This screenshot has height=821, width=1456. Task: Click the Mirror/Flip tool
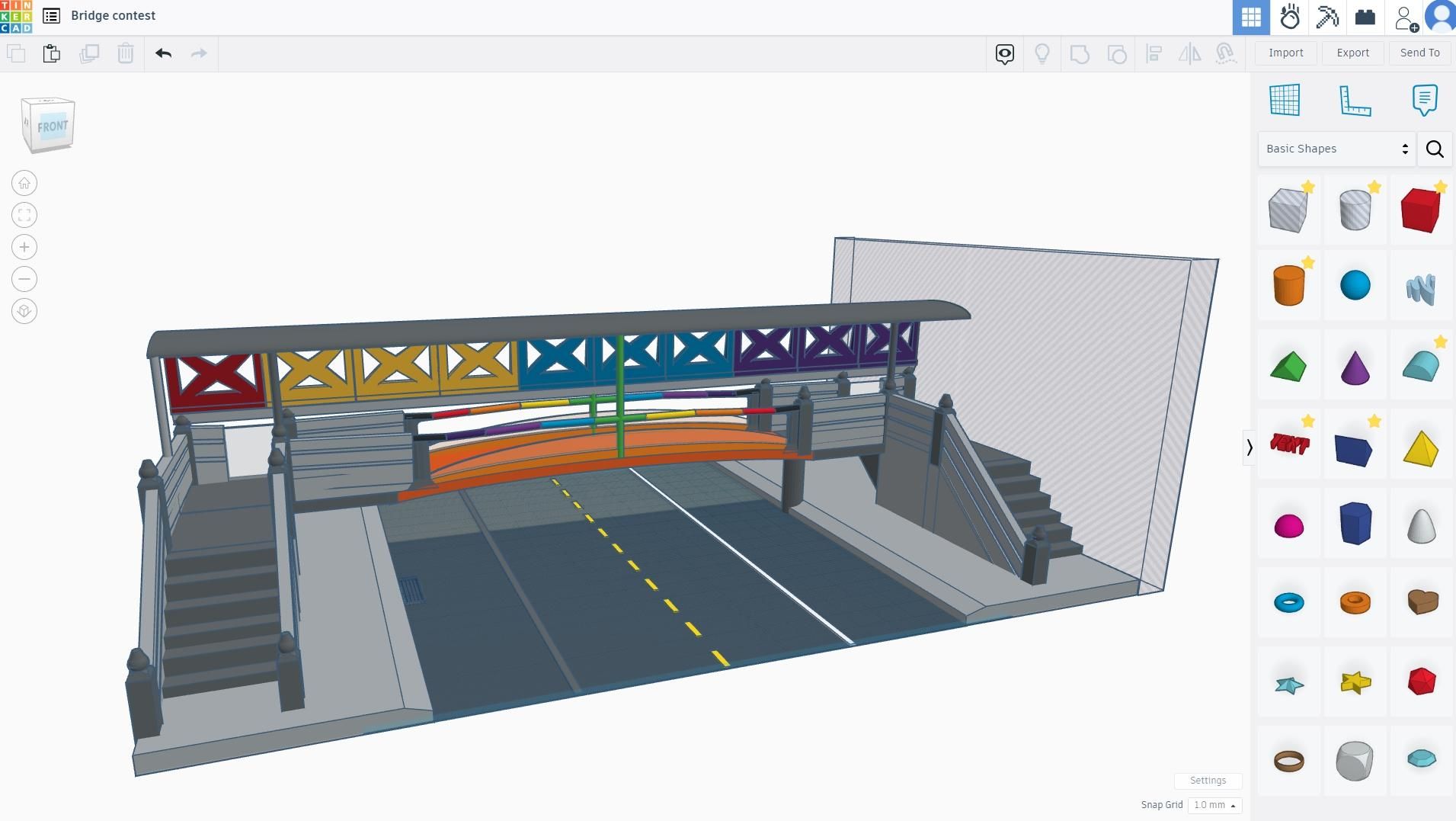click(1190, 53)
